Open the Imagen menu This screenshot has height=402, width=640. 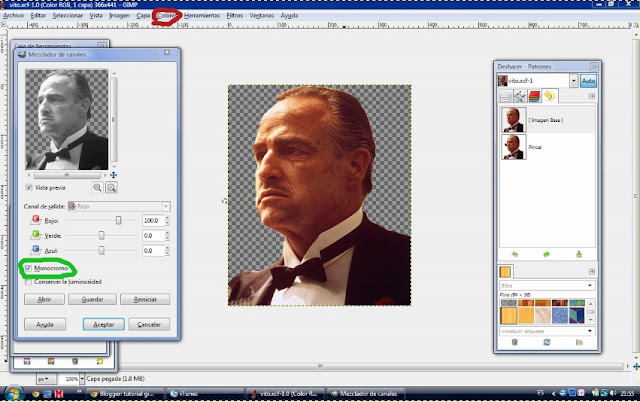coord(119,16)
